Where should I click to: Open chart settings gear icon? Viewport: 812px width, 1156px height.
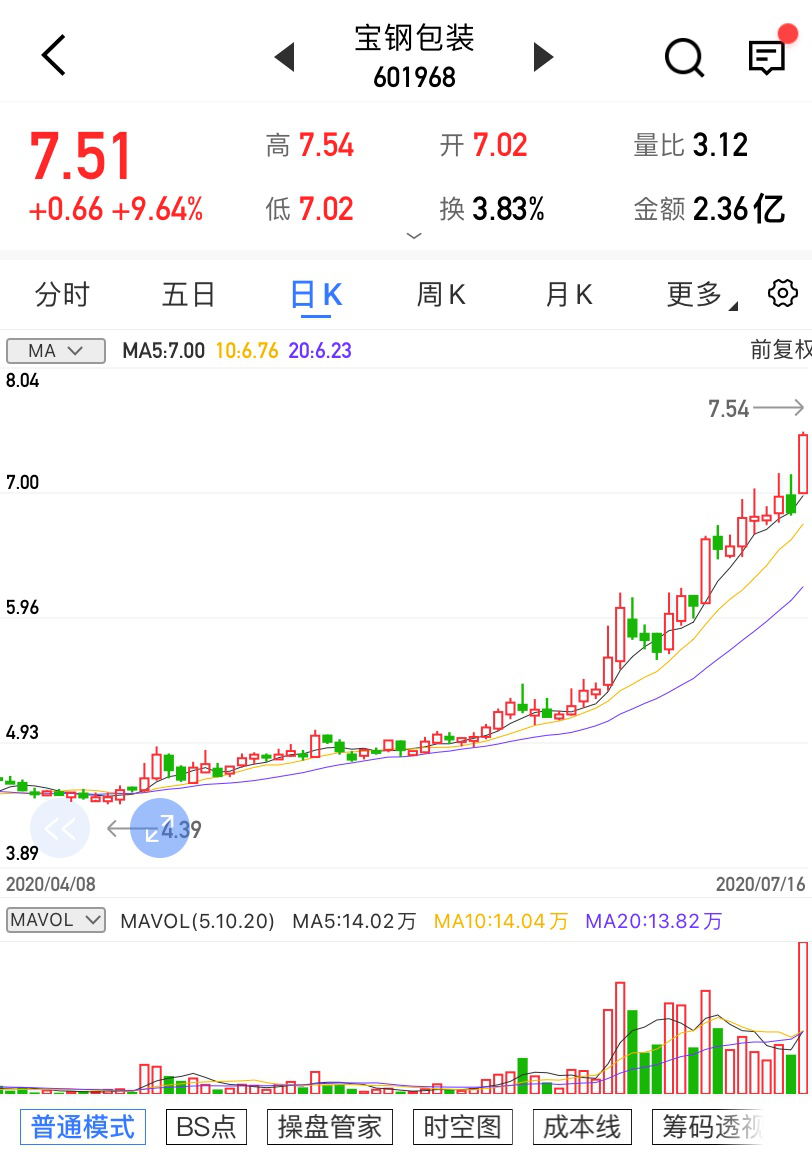782,293
